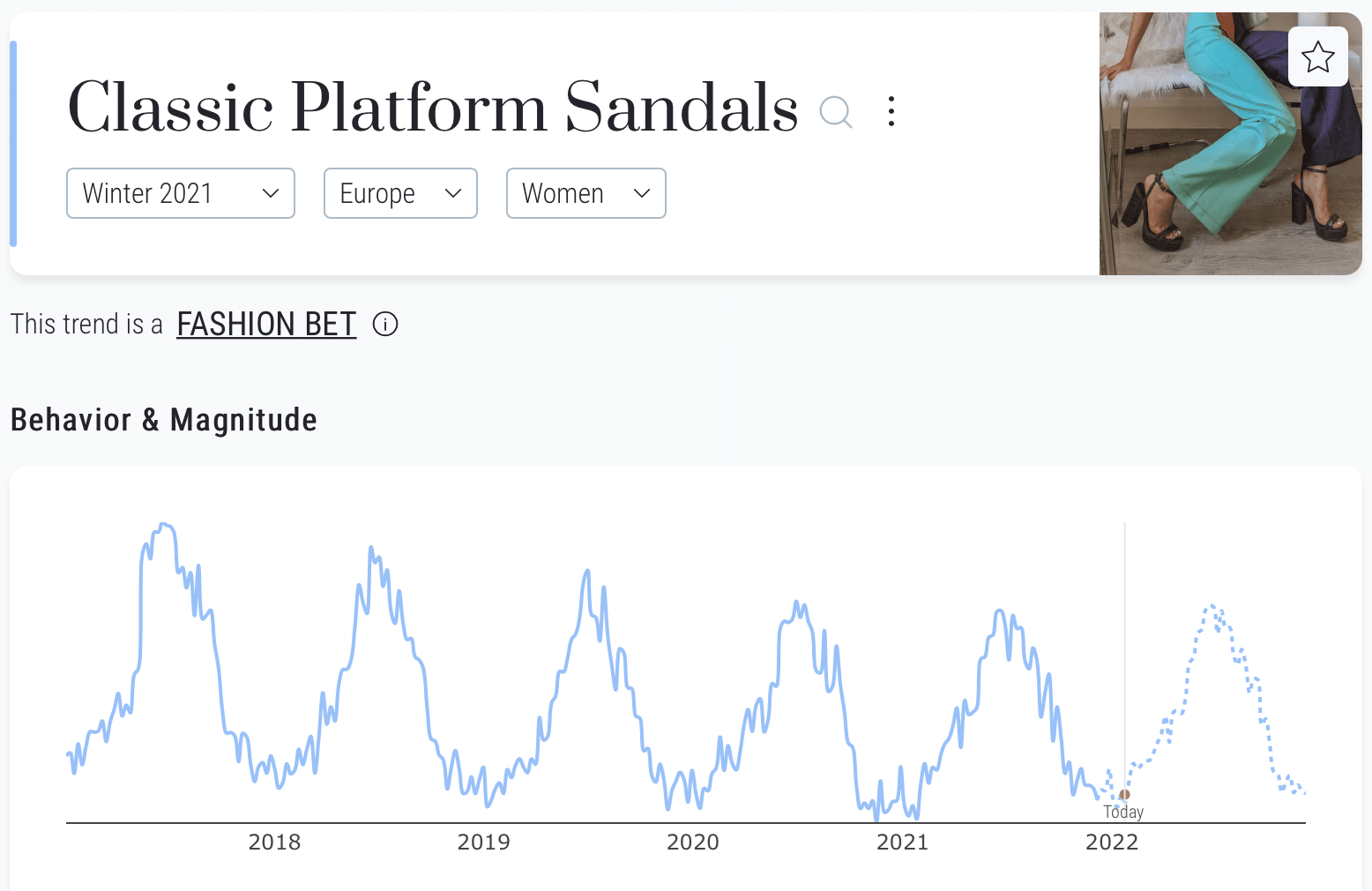
Task: Open the Women gender dropdown
Action: (585, 193)
